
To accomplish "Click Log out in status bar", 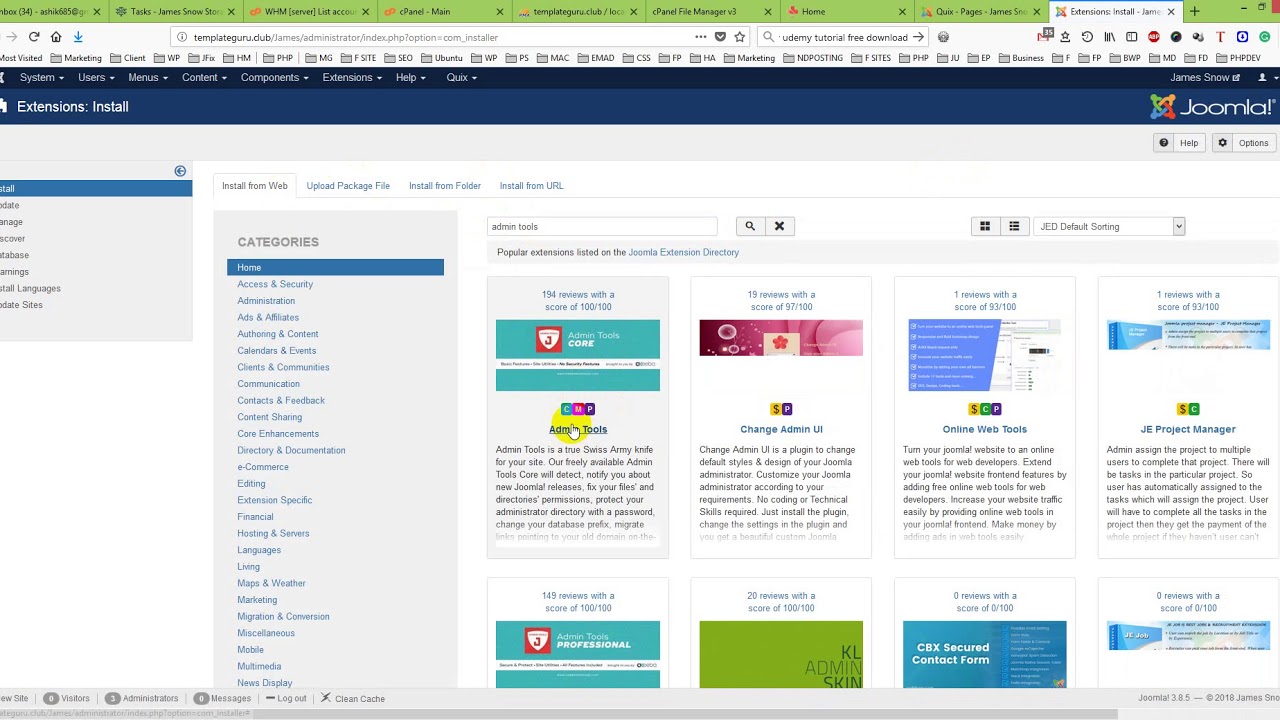I will 285,698.
